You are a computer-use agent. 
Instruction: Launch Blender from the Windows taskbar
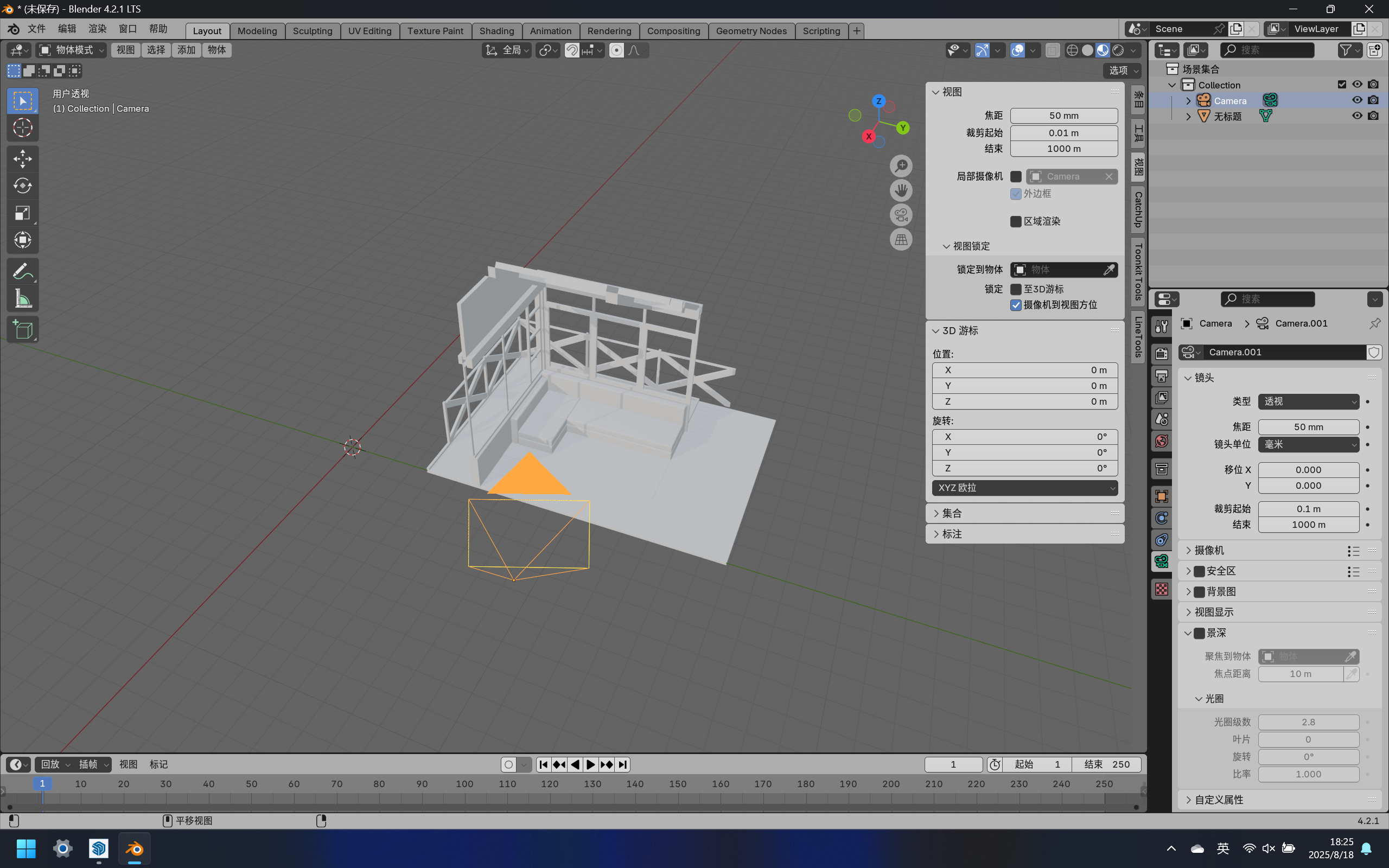(x=135, y=848)
